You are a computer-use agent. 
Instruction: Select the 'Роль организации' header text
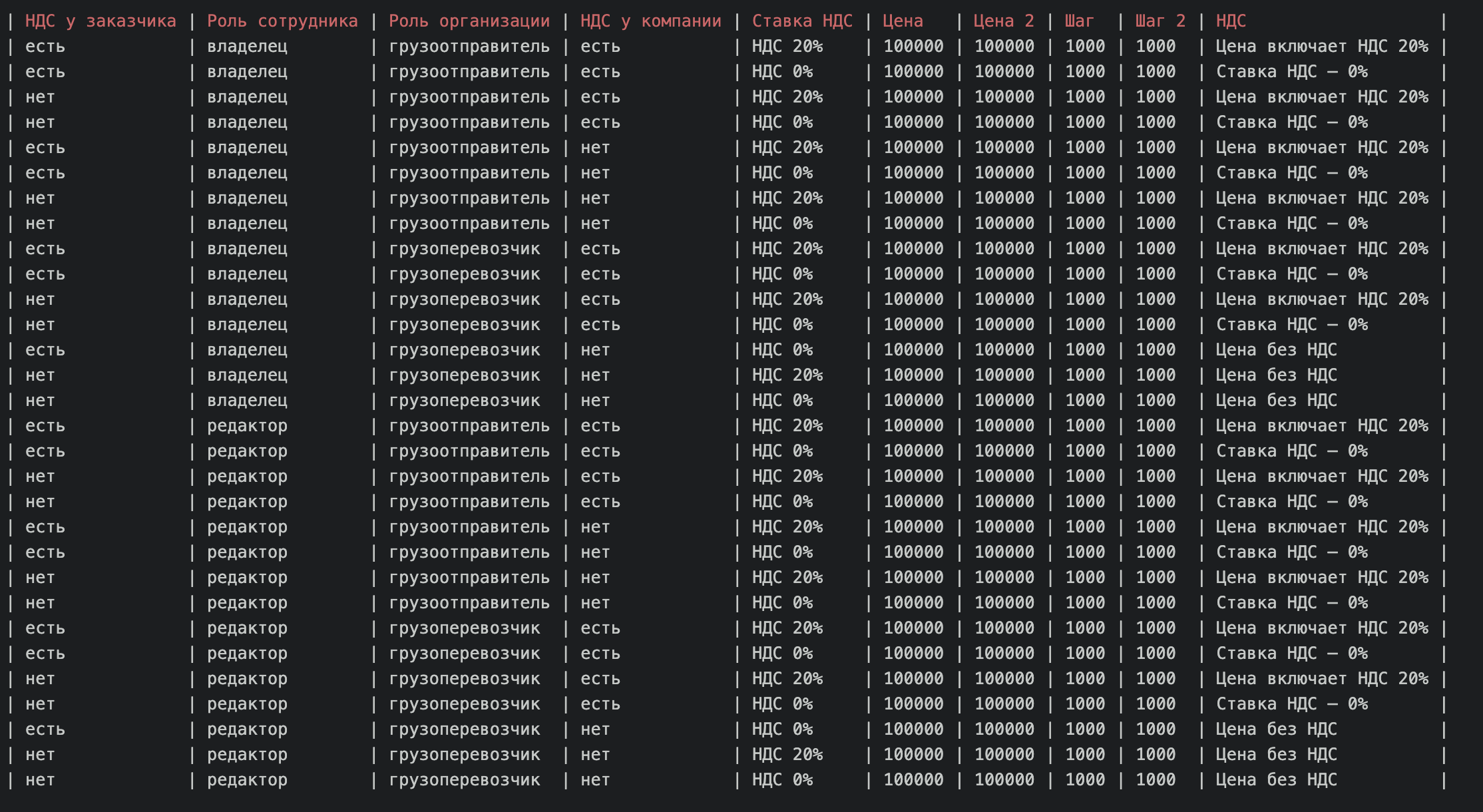(469, 21)
